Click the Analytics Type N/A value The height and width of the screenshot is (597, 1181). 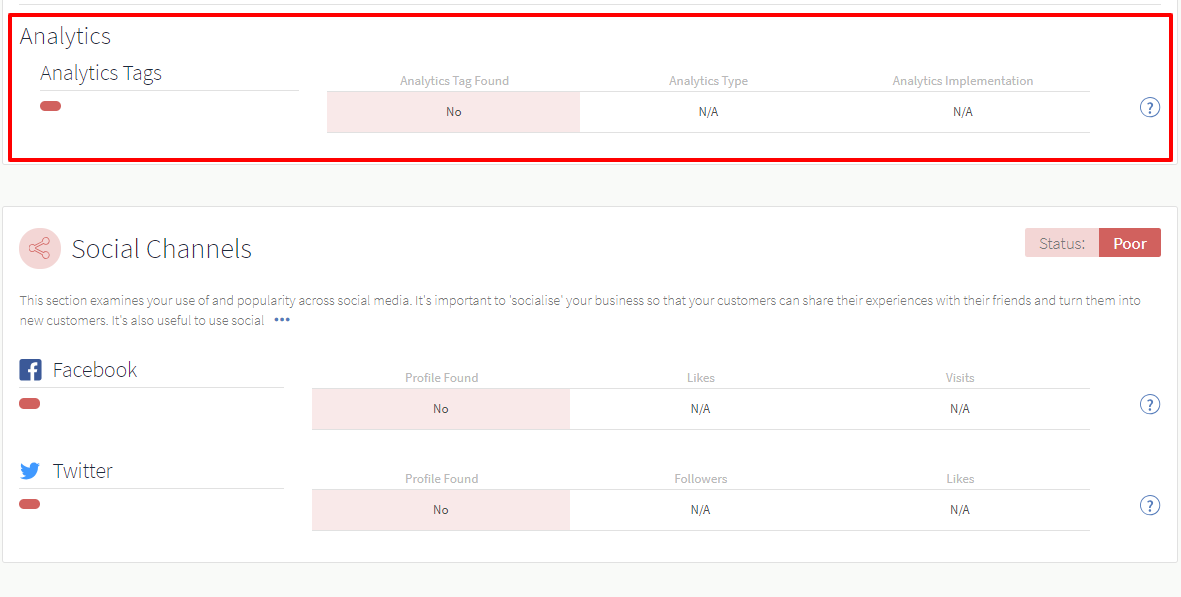[708, 112]
